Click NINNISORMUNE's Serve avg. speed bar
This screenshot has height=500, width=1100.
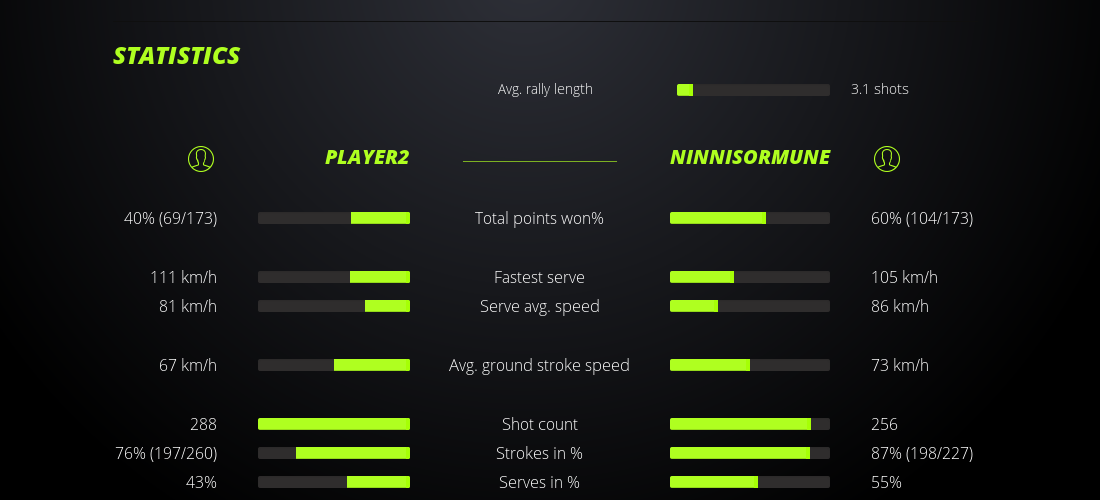750,306
